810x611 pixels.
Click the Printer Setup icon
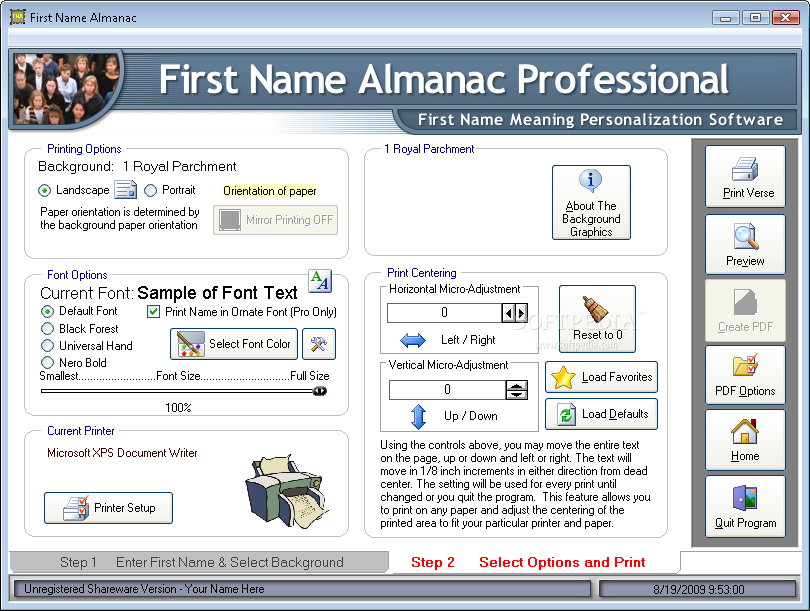[x=76, y=508]
